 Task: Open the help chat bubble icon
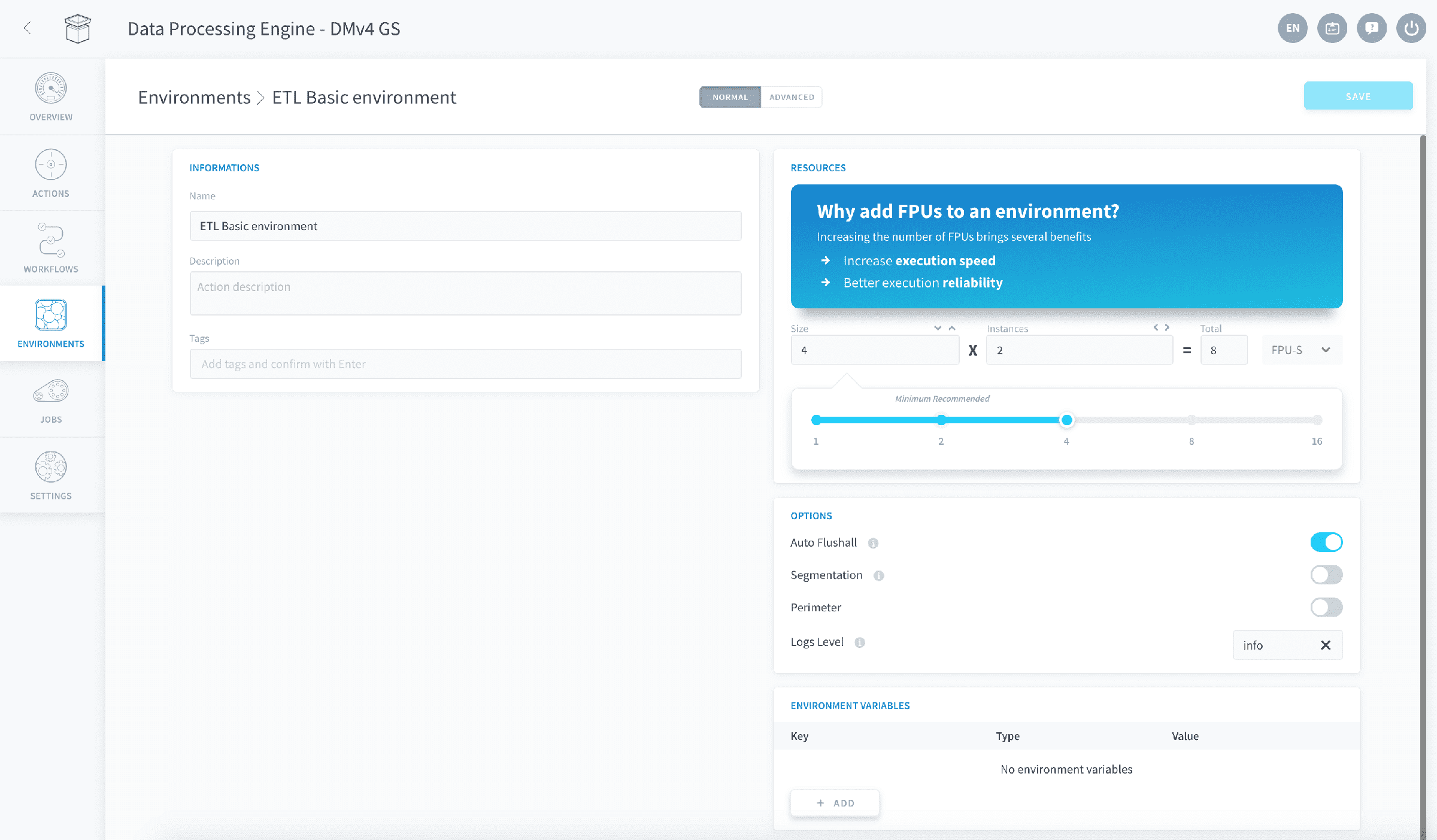[1372, 28]
